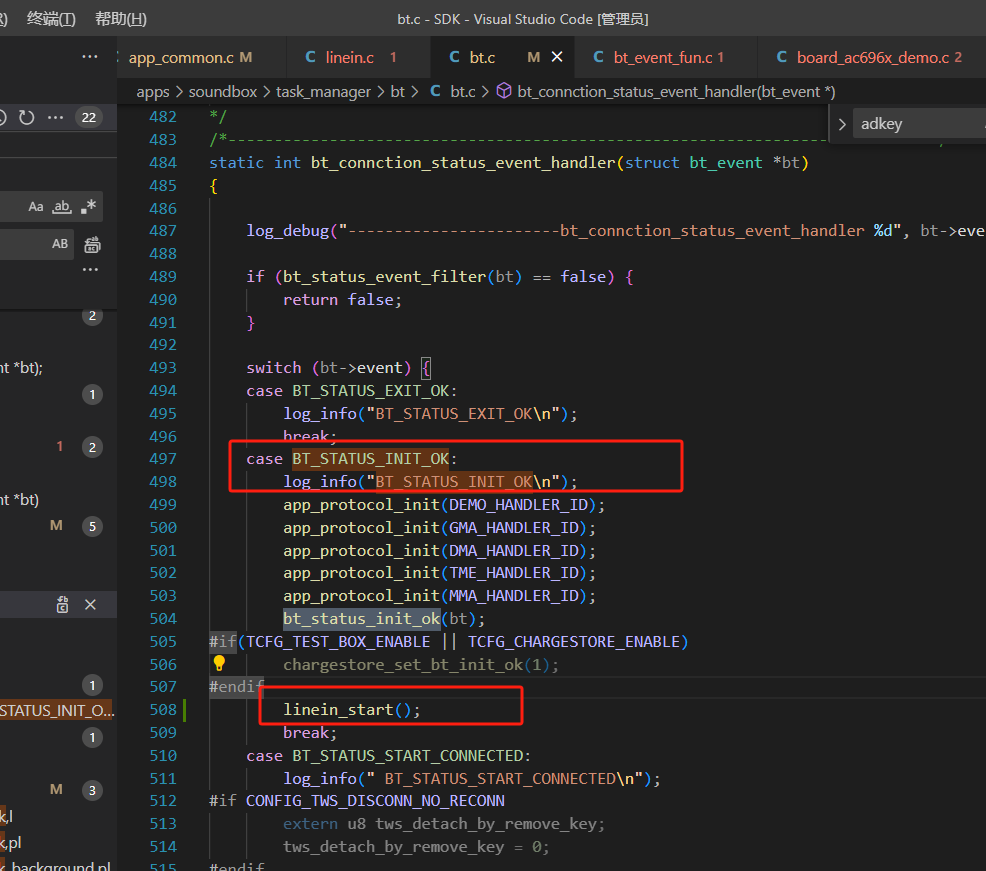Click the soundbox breadcrumb segment
Image resolution: width=986 pixels, height=871 pixels.
pyautogui.click(x=223, y=92)
